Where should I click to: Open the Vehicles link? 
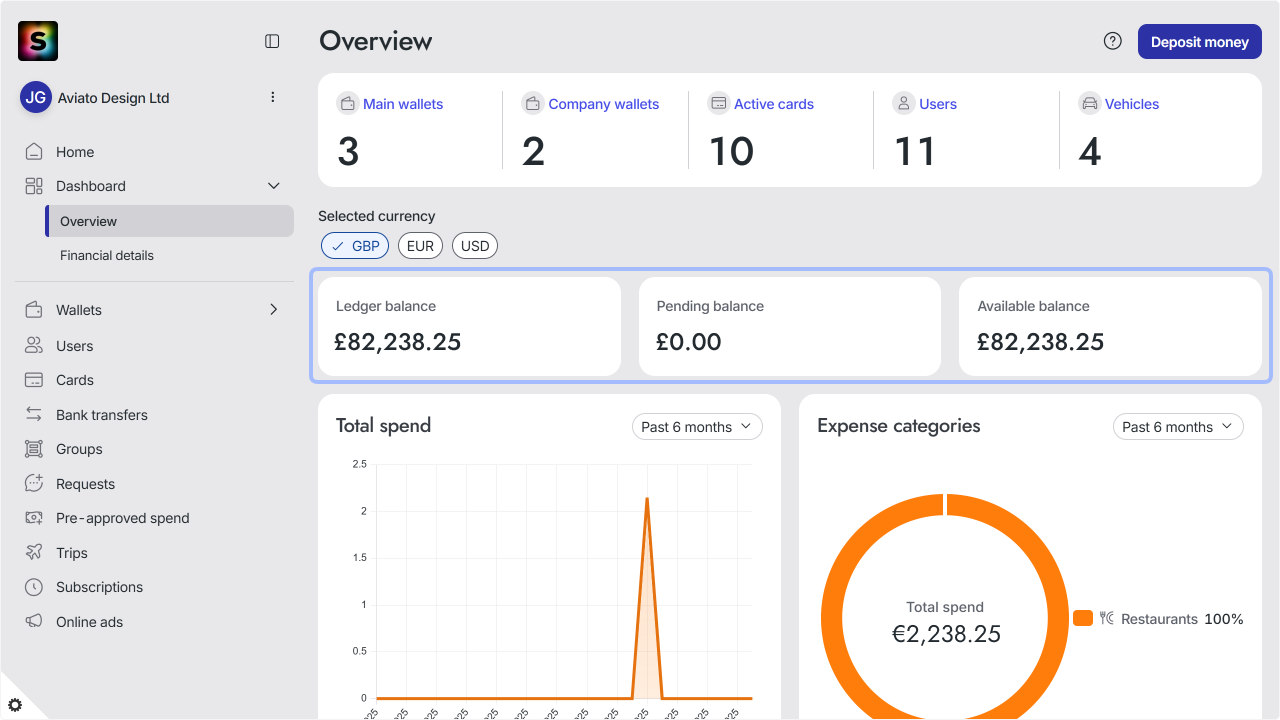(x=1132, y=104)
